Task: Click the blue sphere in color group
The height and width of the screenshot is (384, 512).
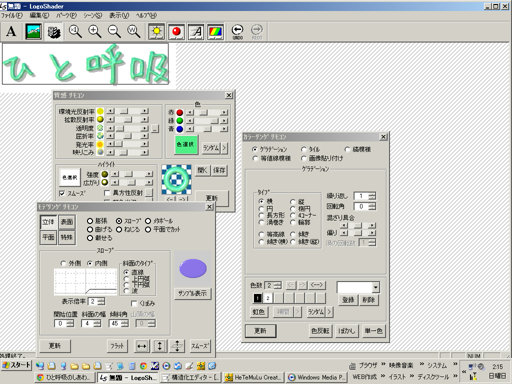Action: 180,129
